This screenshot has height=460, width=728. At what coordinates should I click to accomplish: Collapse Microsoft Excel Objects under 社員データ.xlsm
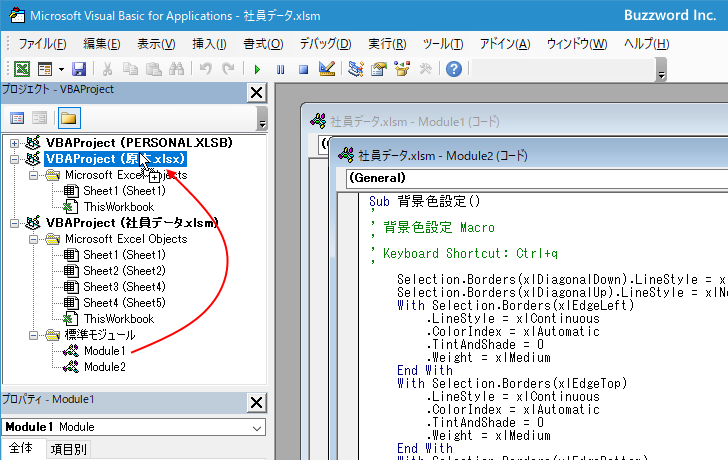click(33, 240)
